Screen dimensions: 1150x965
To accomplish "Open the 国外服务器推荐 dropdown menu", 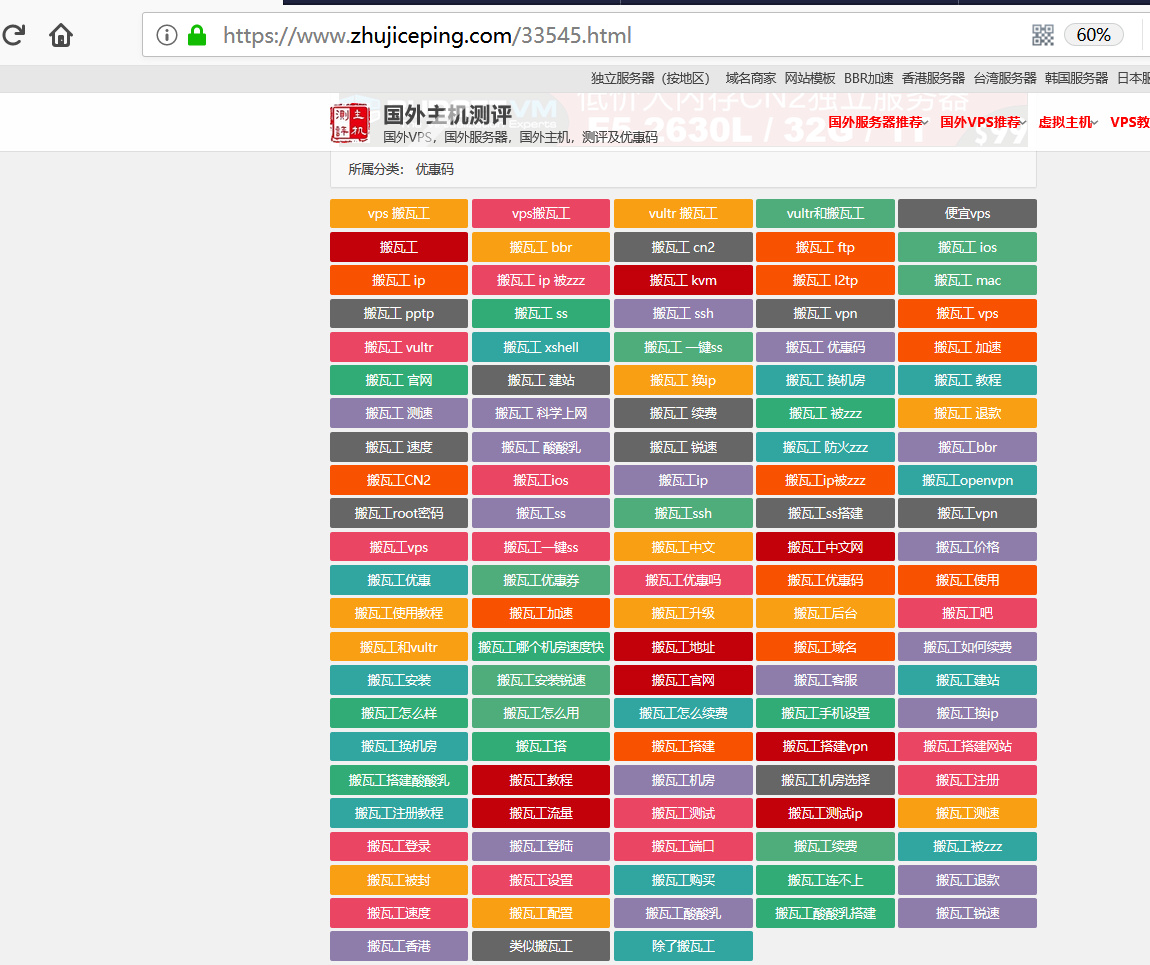I will click(x=877, y=122).
